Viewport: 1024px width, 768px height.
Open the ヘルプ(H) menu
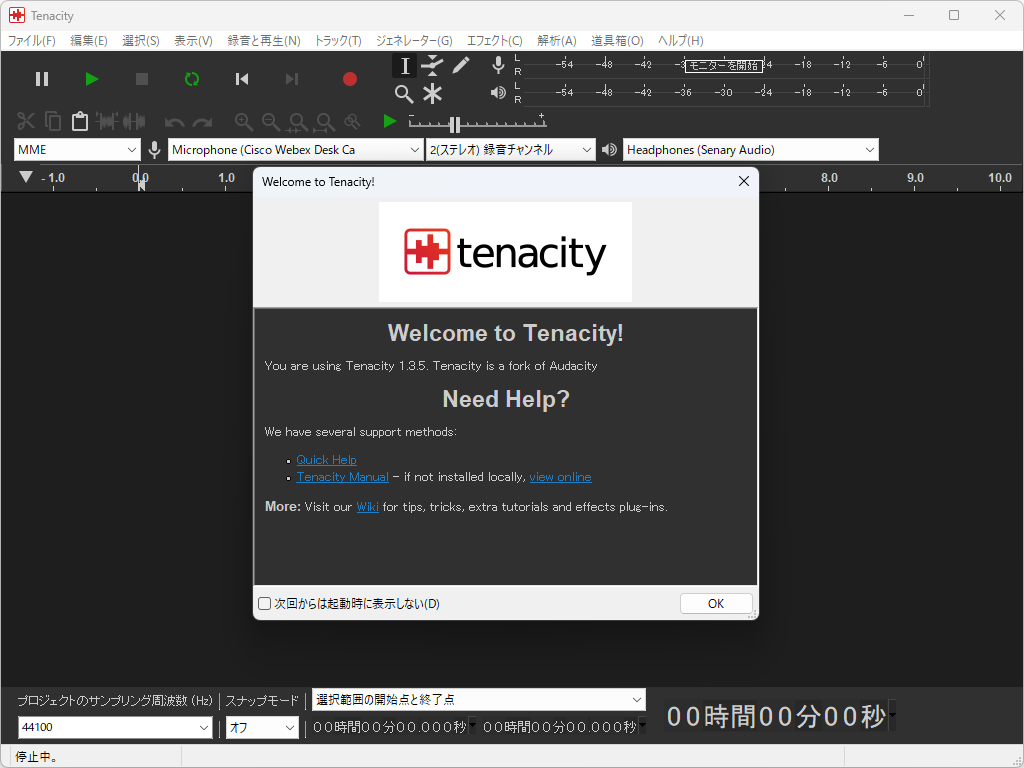(x=680, y=40)
